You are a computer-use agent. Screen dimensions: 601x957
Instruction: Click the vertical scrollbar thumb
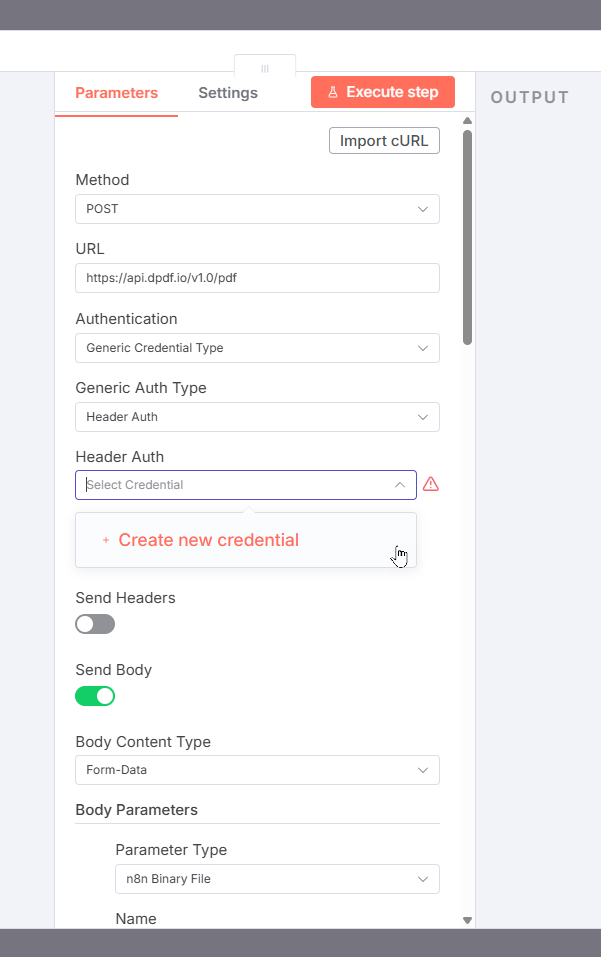[467, 238]
